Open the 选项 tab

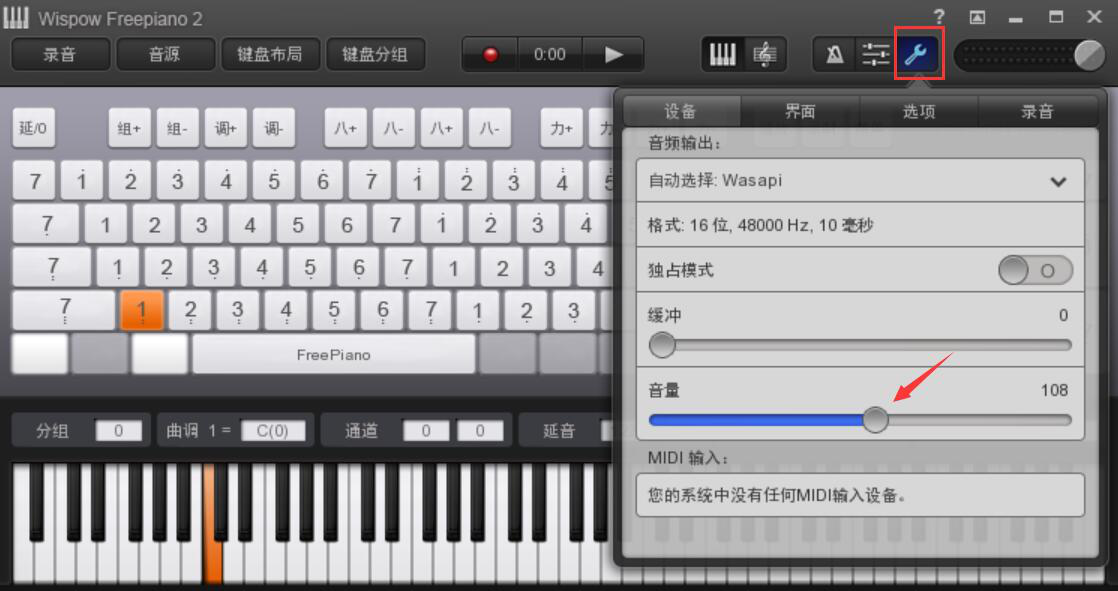click(x=918, y=111)
